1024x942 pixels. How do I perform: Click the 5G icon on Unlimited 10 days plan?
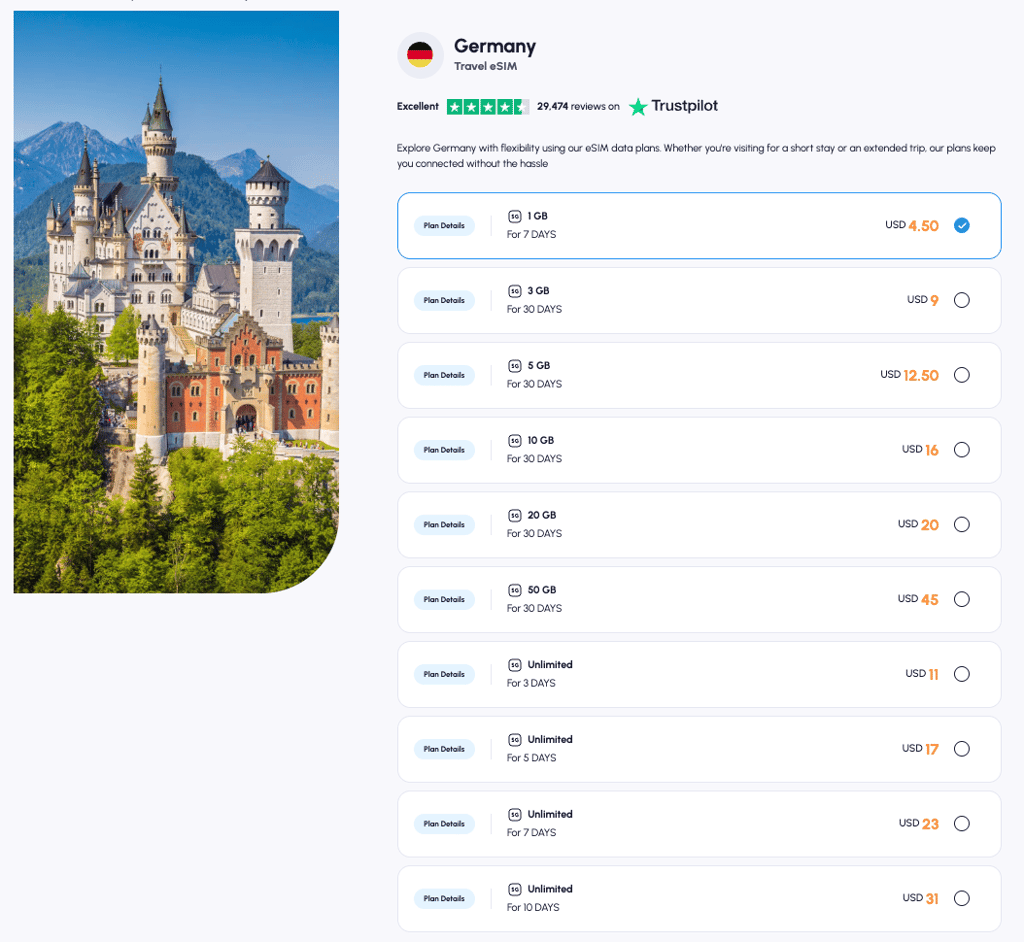tap(515, 889)
